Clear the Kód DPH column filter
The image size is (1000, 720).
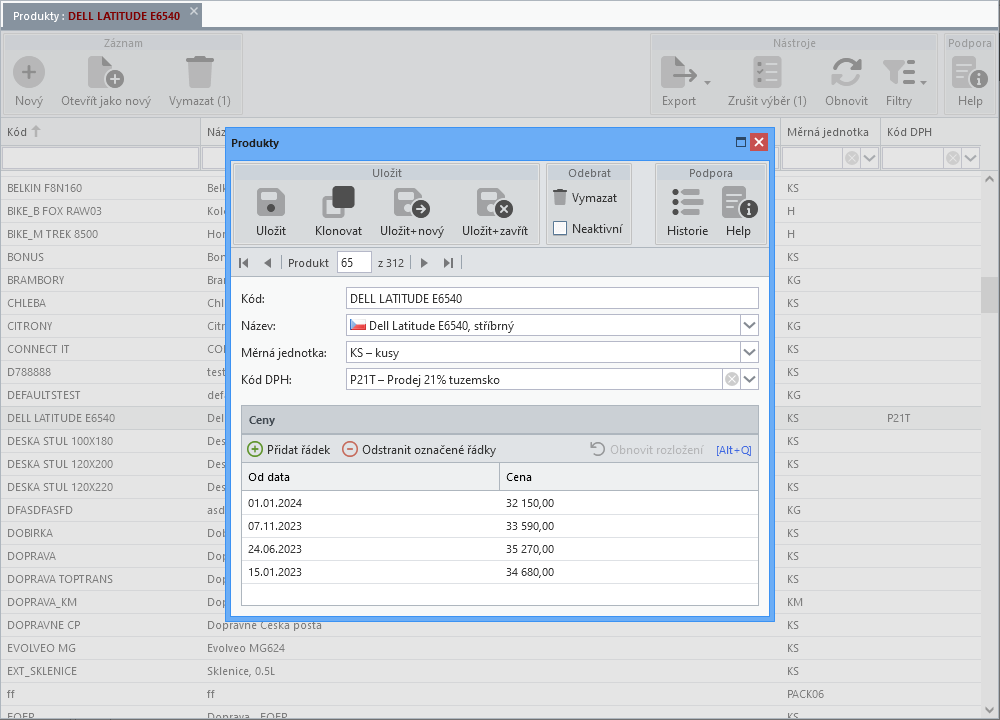pos(953,158)
